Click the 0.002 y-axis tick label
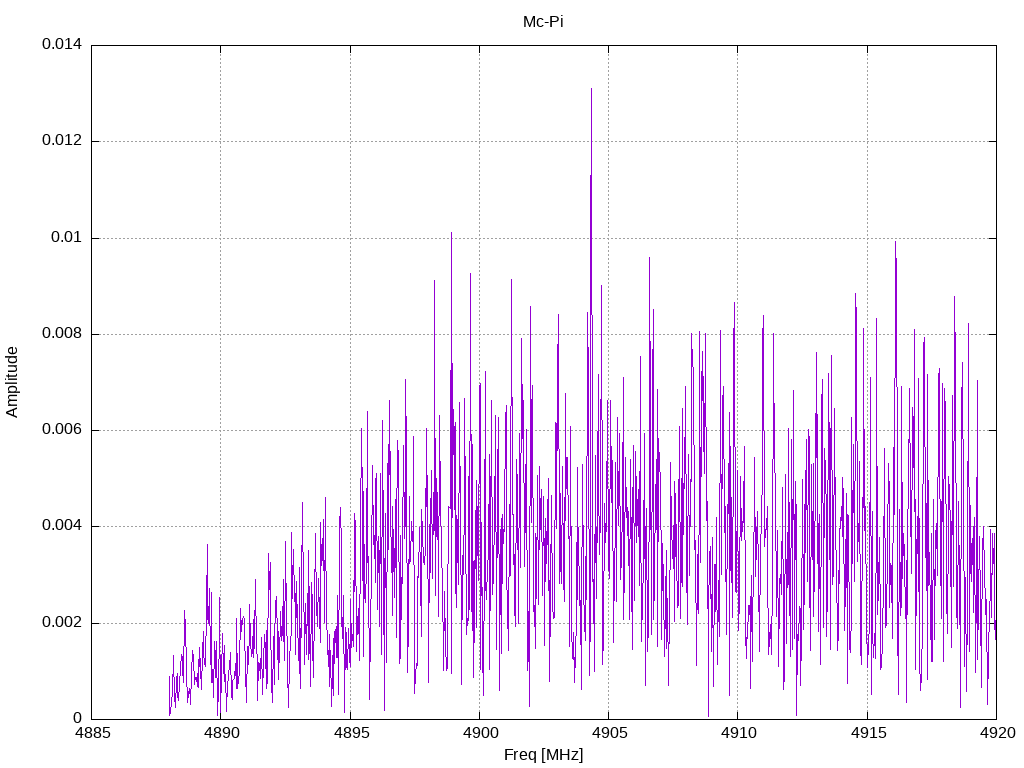Image resolution: width=1024 pixels, height=768 pixels. click(x=62, y=622)
